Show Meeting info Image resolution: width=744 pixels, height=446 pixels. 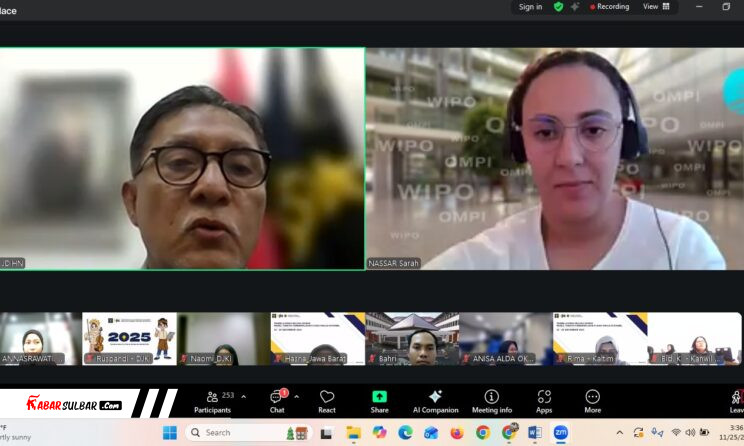tap(491, 401)
